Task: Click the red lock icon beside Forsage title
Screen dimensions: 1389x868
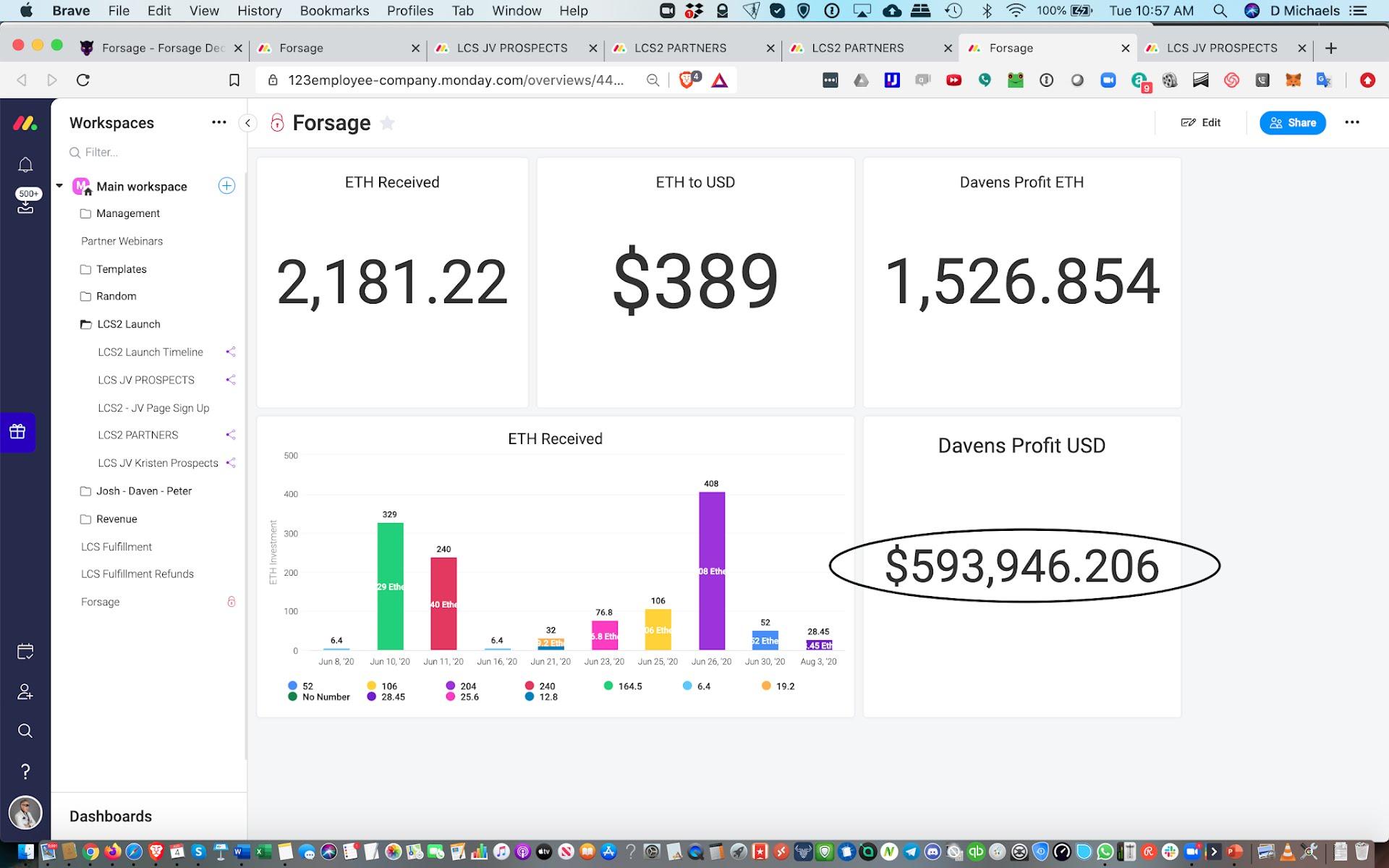Action: pos(277,123)
